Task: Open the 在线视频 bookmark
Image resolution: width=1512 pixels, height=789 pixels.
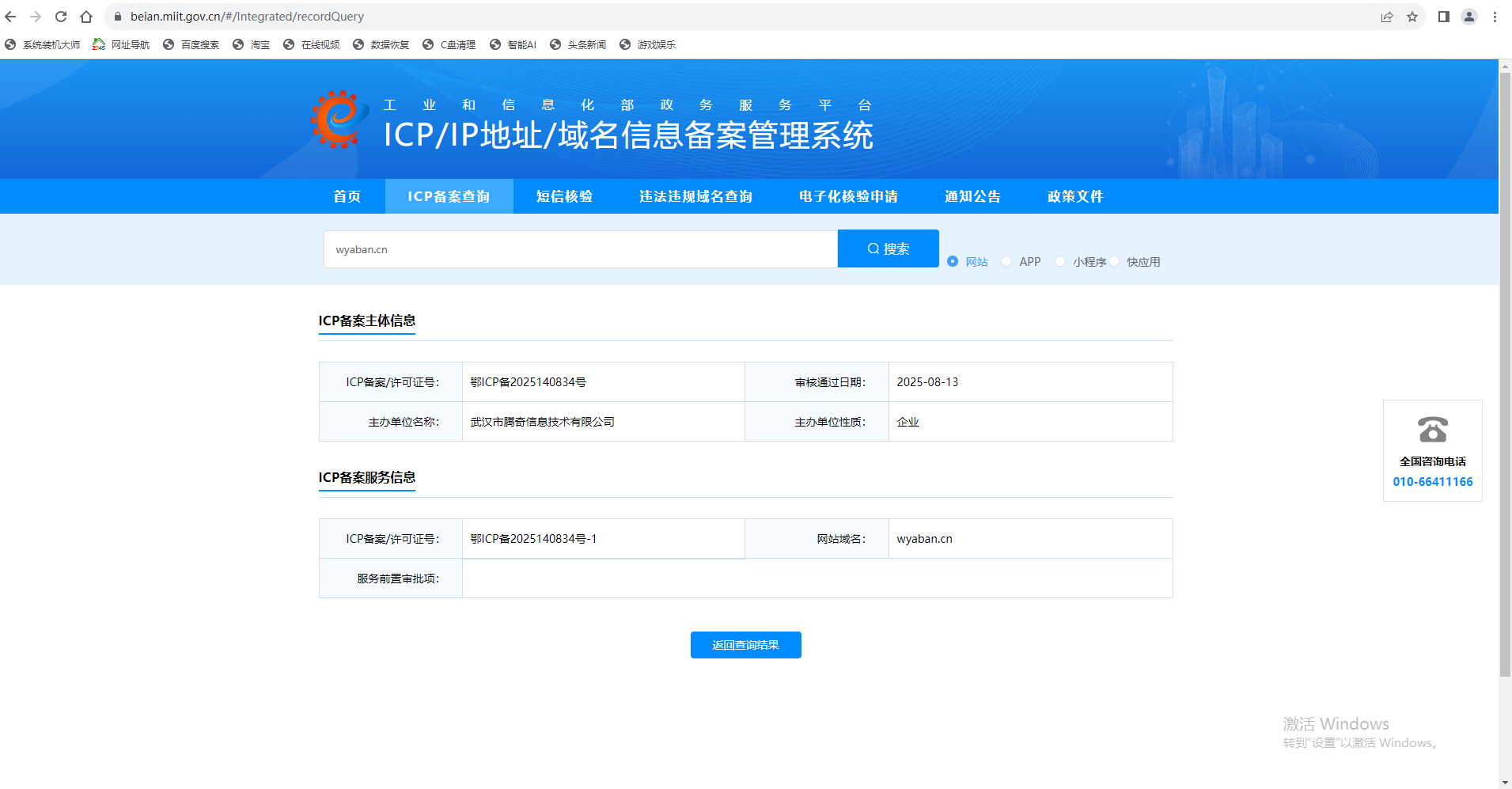Action: 311,45
